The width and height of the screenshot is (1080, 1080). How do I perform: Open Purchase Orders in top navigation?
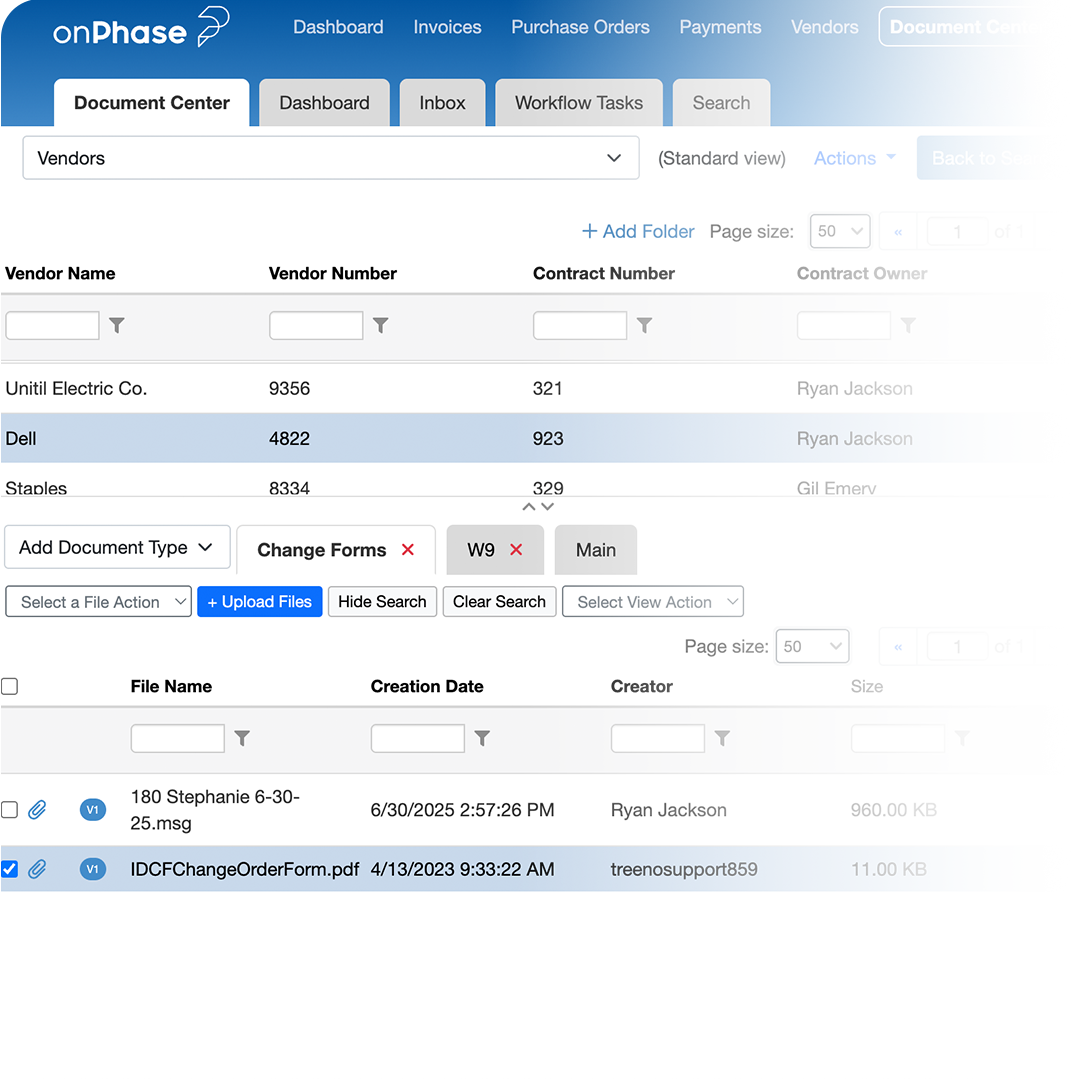580,27
